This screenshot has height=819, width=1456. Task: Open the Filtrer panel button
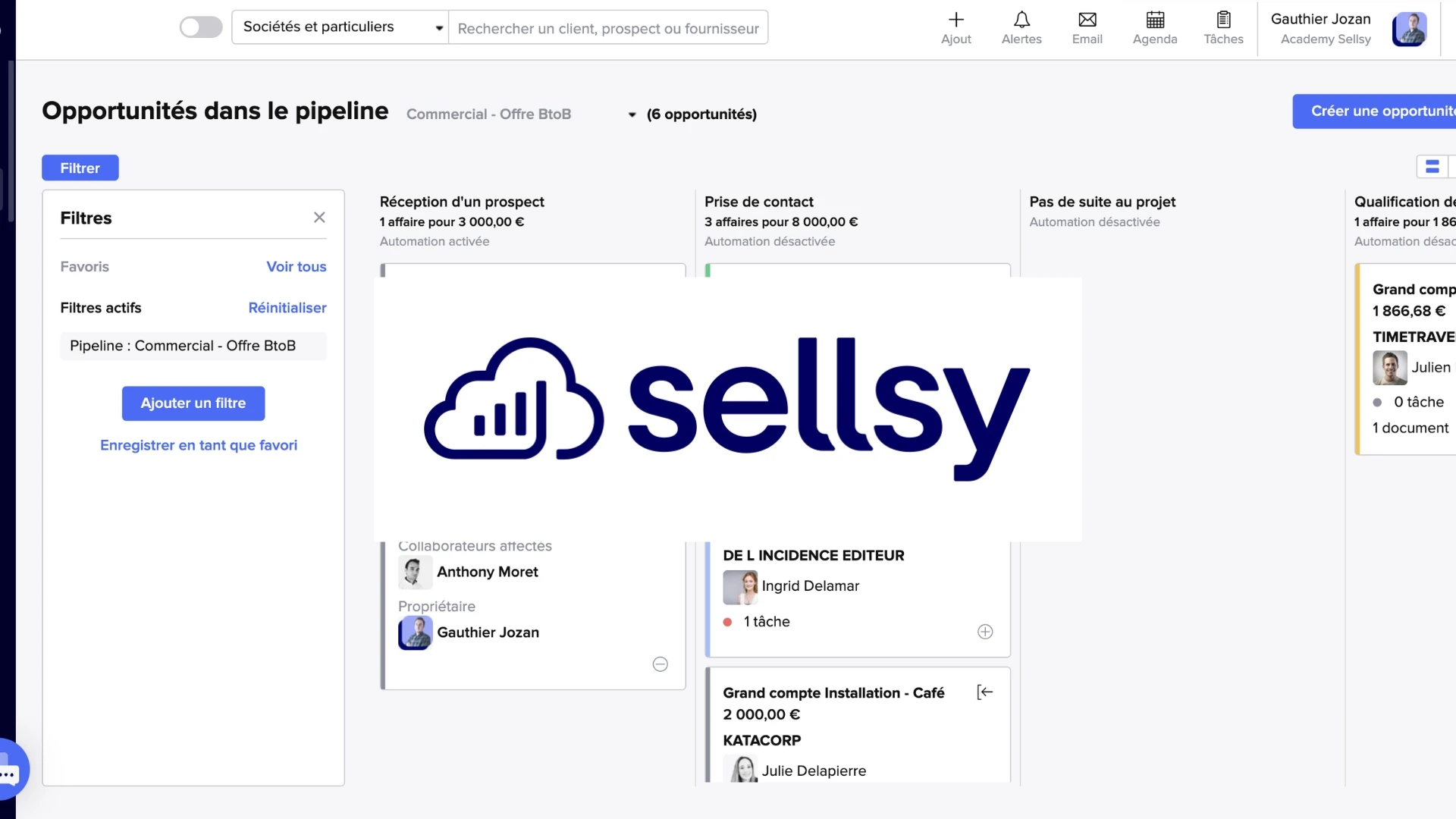coord(80,168)
